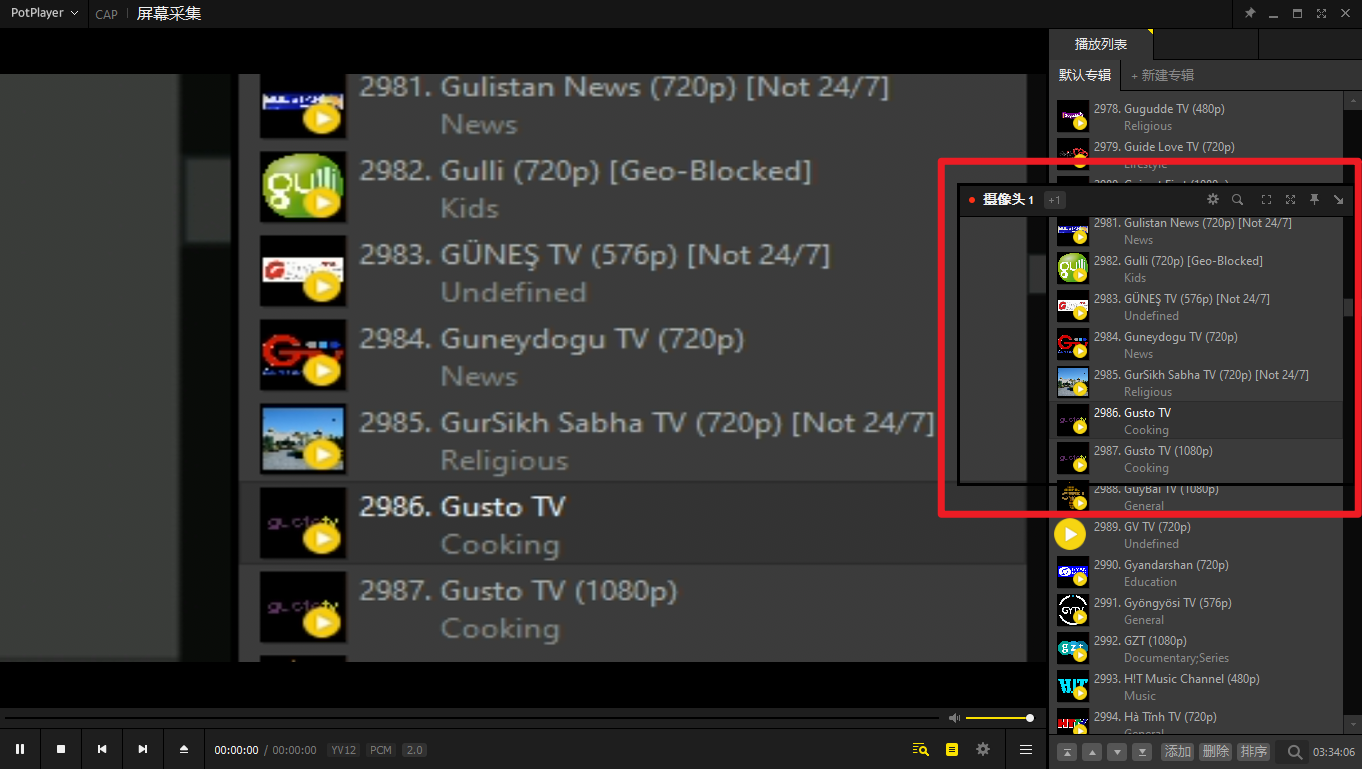The height and width of the screenshot is (769, 1362).
Task: Move item to bottom of playlist
Action: click(1142, 752)
